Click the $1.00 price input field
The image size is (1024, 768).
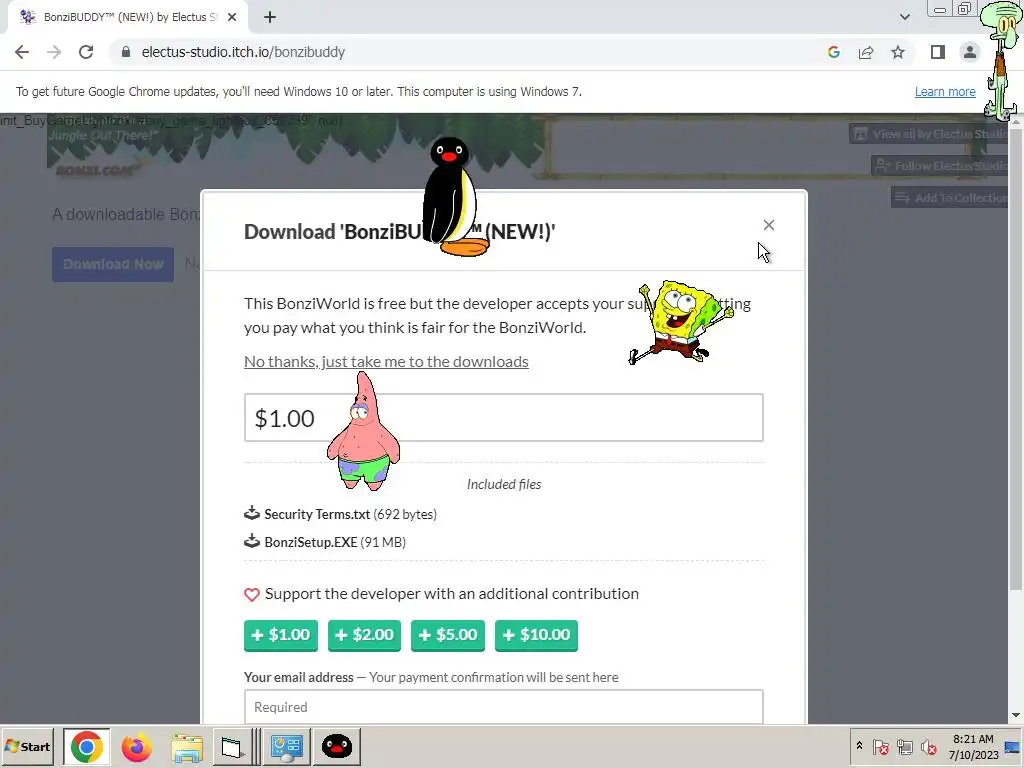click(504, 418)
